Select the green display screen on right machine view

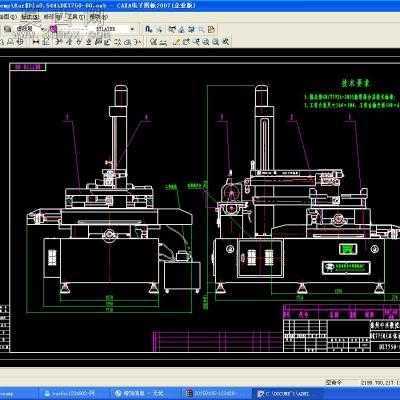(x=348, y=249)
